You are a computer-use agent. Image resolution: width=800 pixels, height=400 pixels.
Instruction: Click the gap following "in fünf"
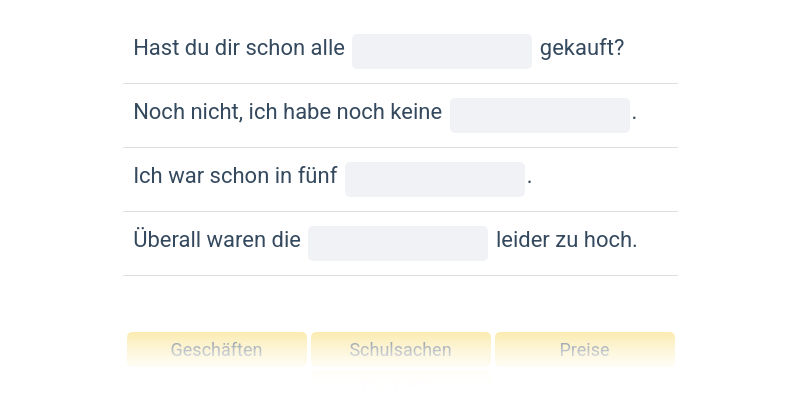tap(434, 179)
